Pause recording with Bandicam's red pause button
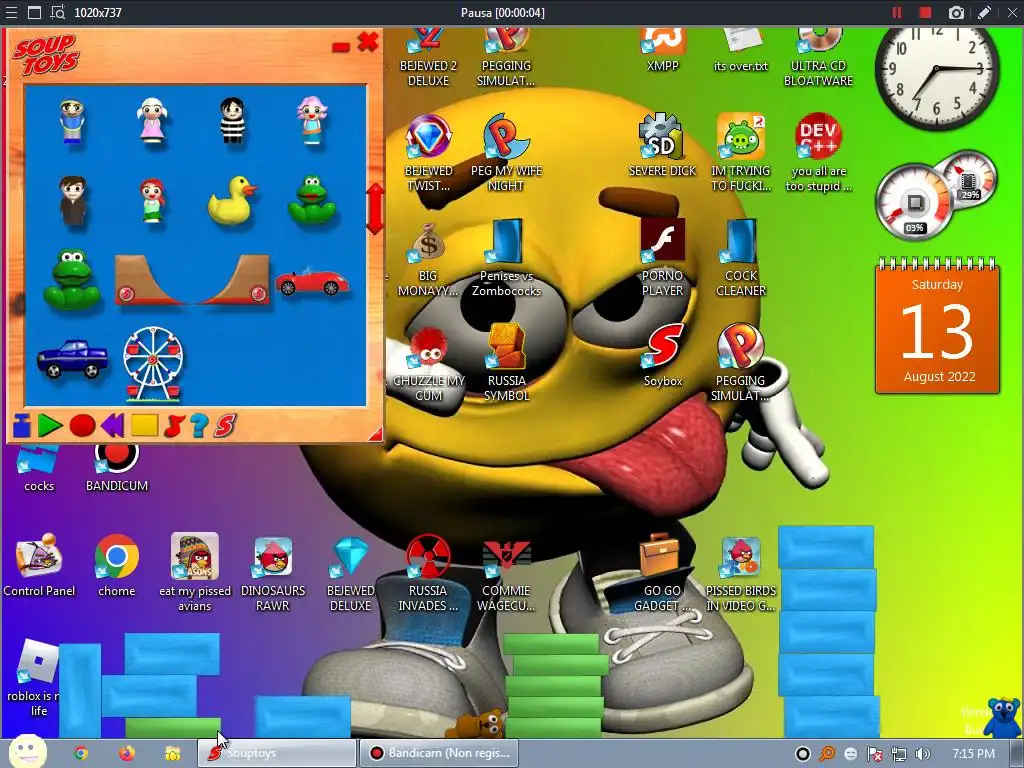The image size is (1024, 768). click(897, 12)
